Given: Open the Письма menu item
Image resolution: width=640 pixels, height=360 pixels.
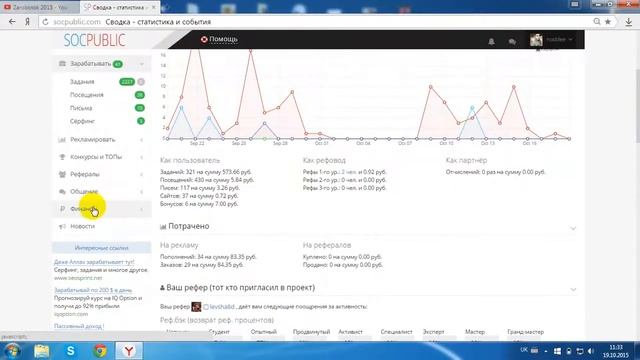Looking at the screenshot, I should tap(81, 108).
